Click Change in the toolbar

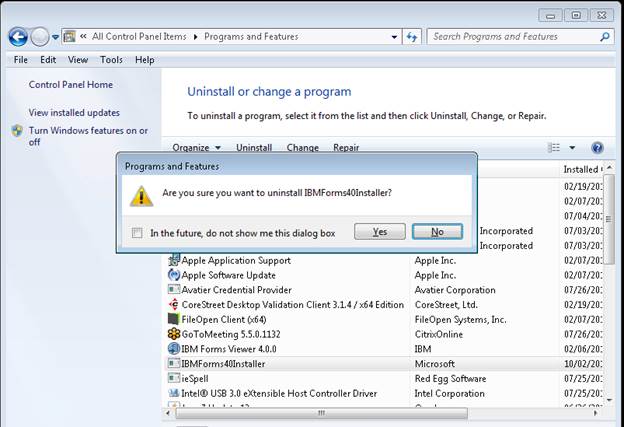[x=302, y=148]
